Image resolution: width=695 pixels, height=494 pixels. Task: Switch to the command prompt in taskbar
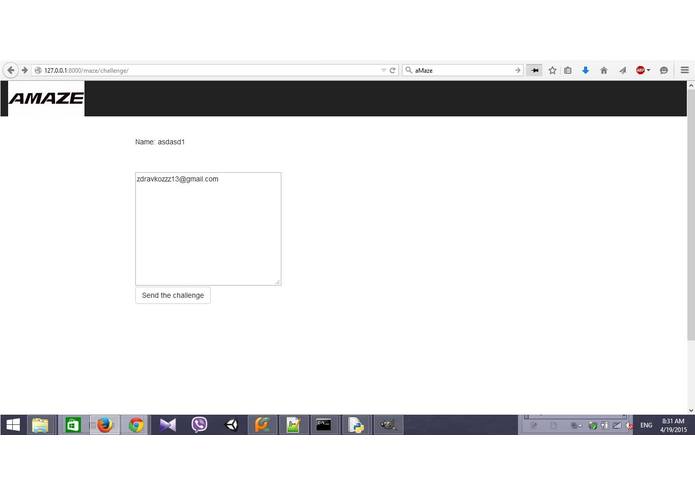point(324,425)
